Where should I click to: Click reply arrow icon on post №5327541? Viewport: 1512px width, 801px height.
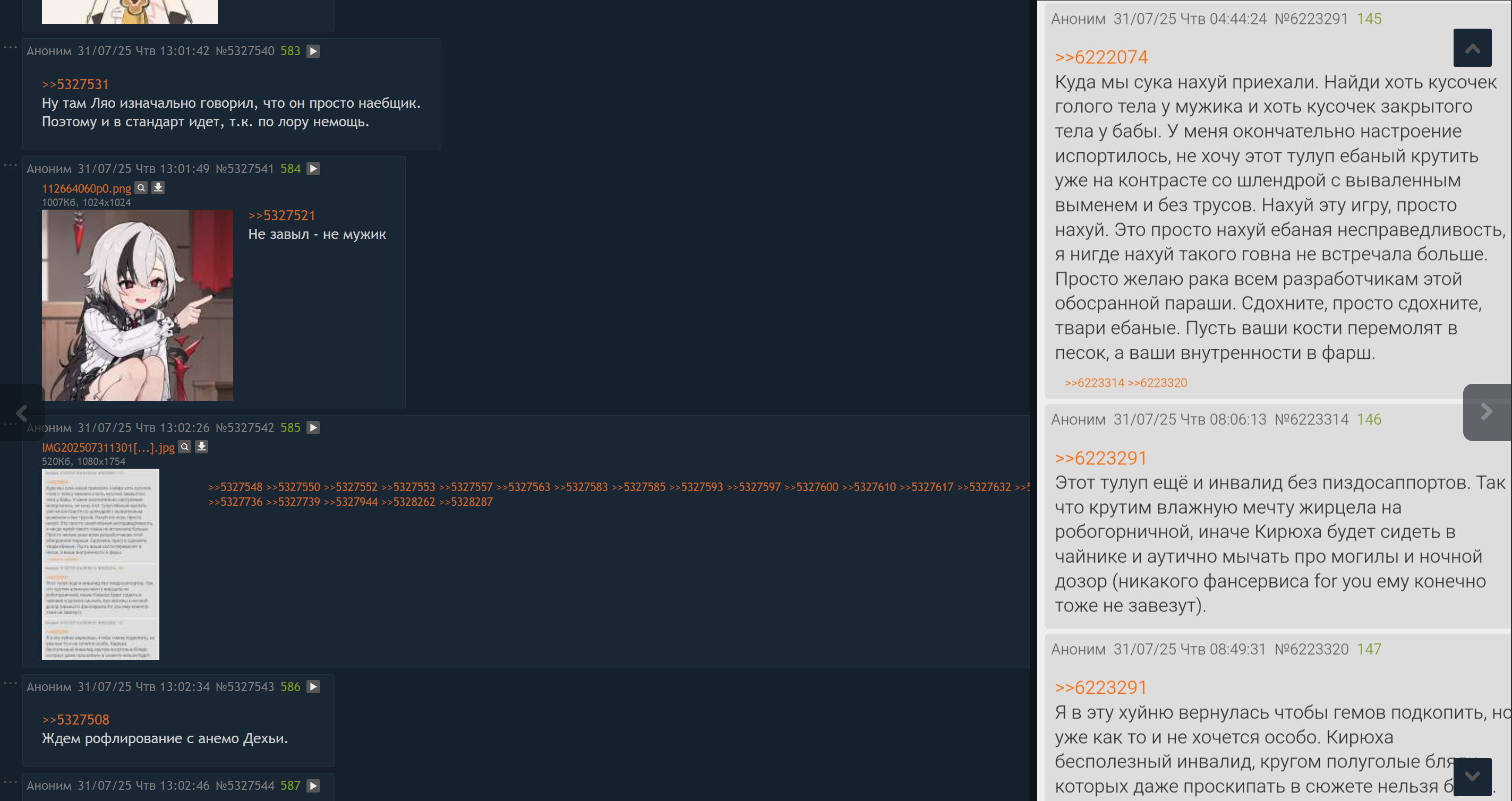313,169
